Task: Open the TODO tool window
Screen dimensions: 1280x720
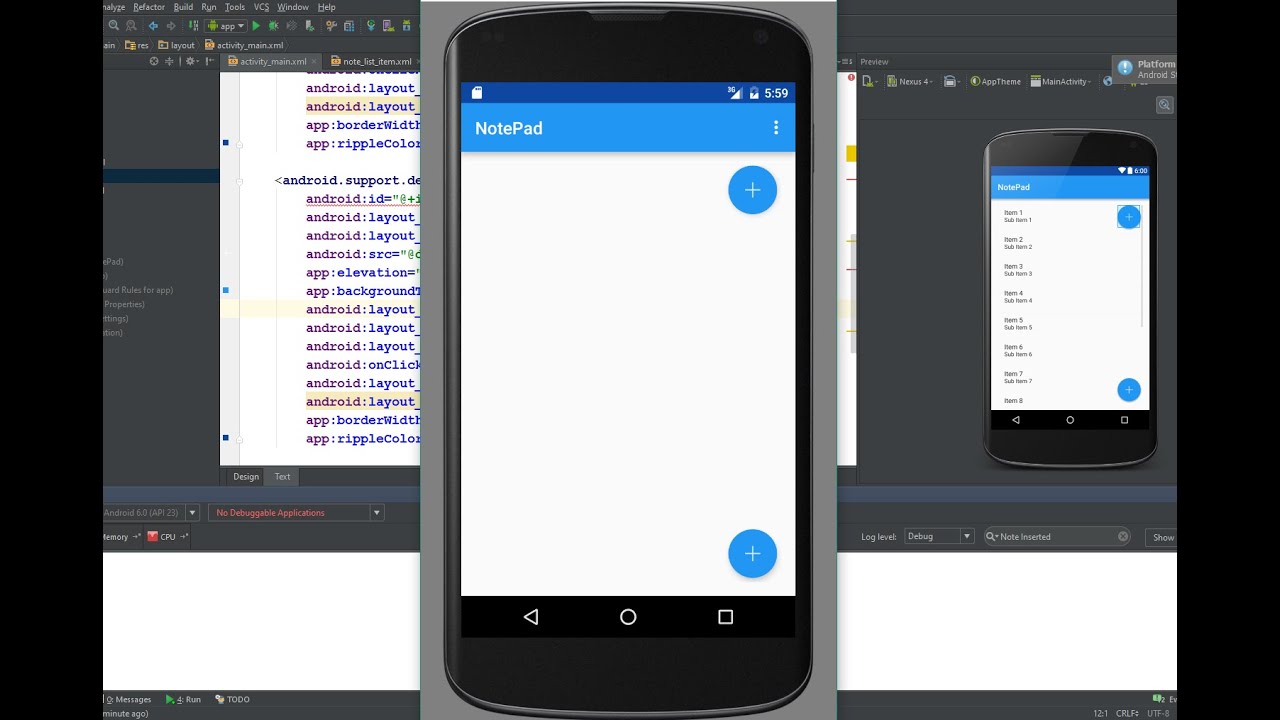Action: click(233, 700)
